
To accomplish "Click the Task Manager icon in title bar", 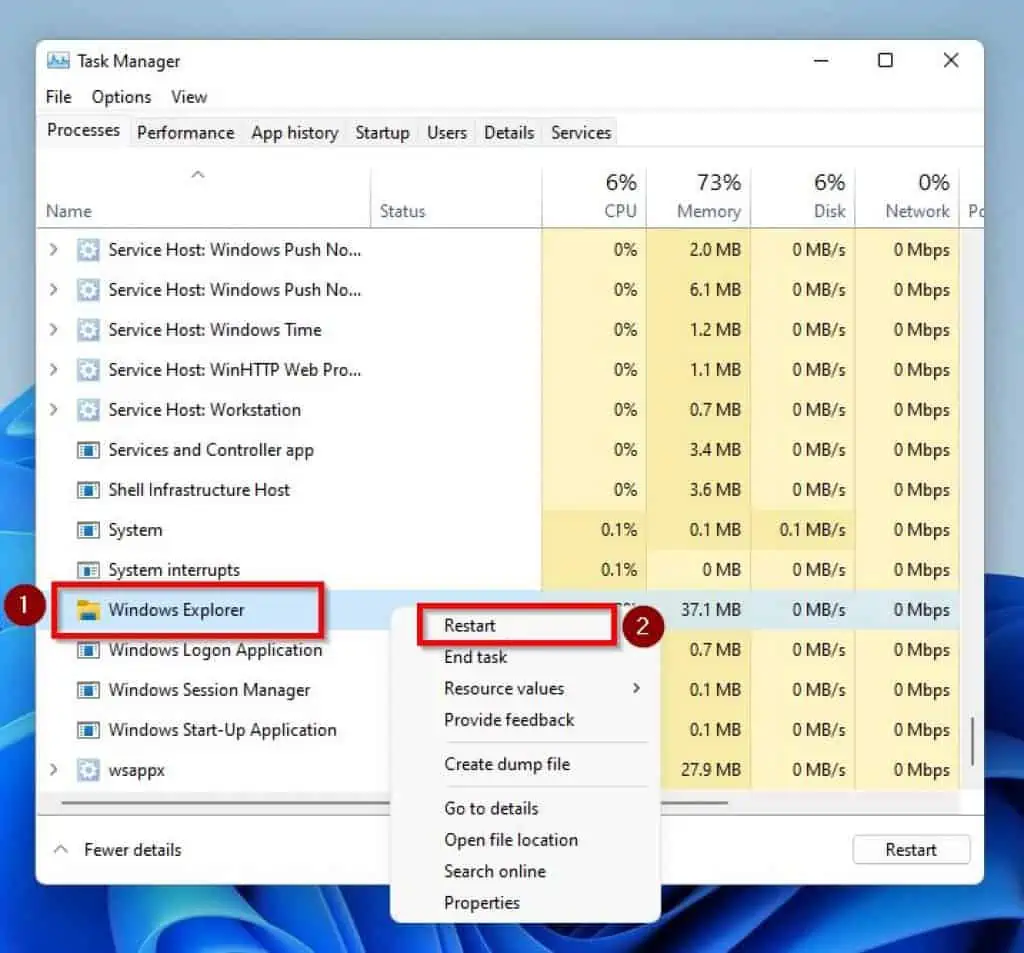I will (58, 60).
